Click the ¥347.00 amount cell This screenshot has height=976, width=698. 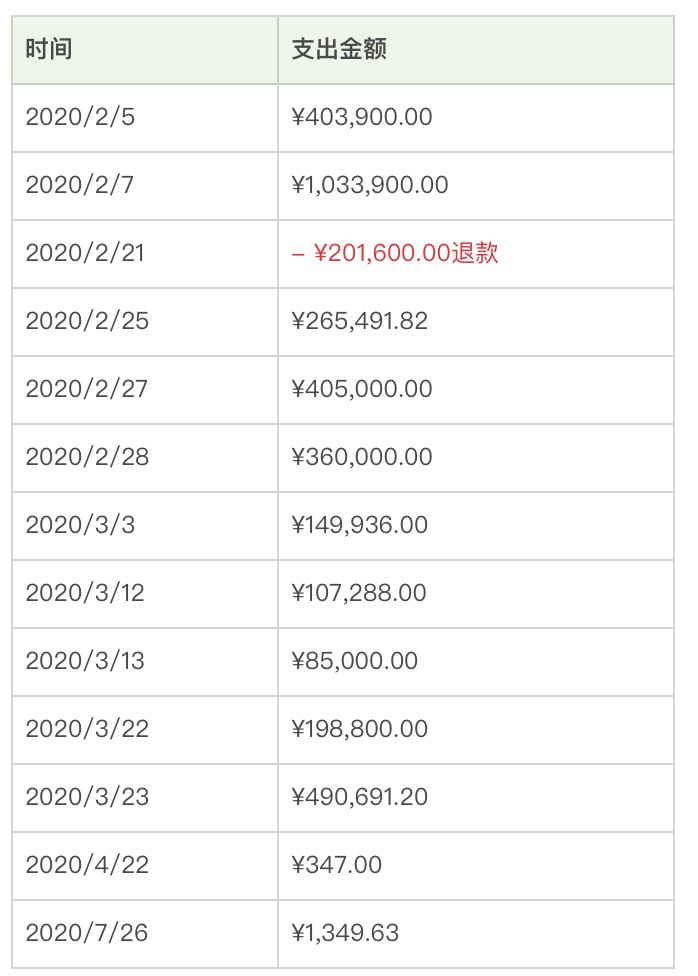click(x=337, y=865)
